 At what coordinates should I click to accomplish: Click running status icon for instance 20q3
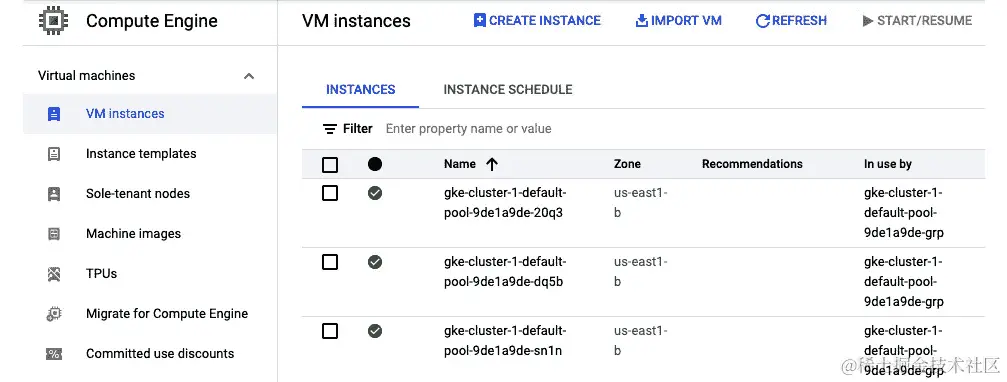(x=375, y=193)
